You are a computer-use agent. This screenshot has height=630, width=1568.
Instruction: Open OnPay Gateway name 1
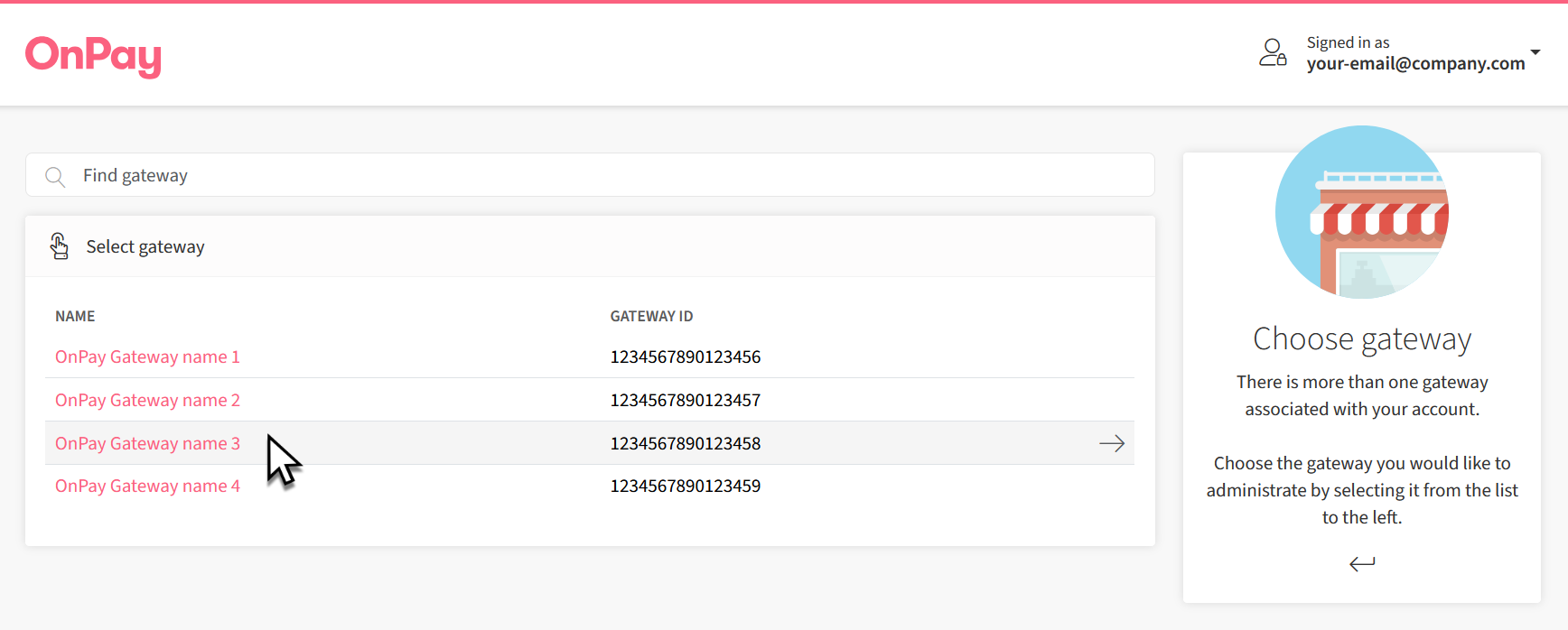click(147, 357)
